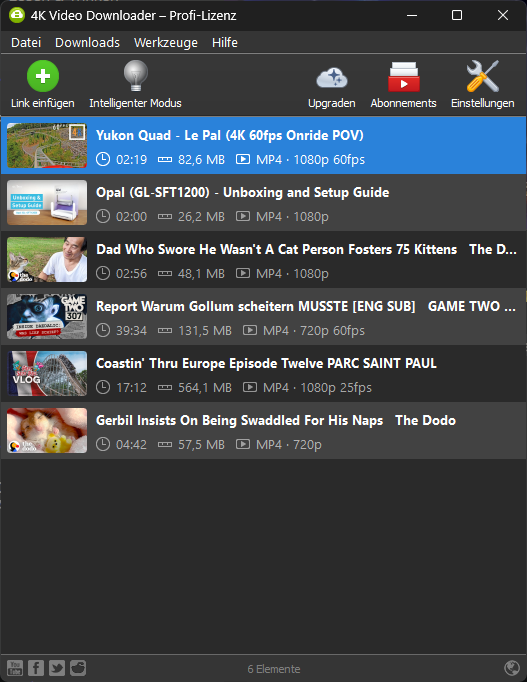
Task: Open the Abonnements icon
Action: tap(404, 77)
